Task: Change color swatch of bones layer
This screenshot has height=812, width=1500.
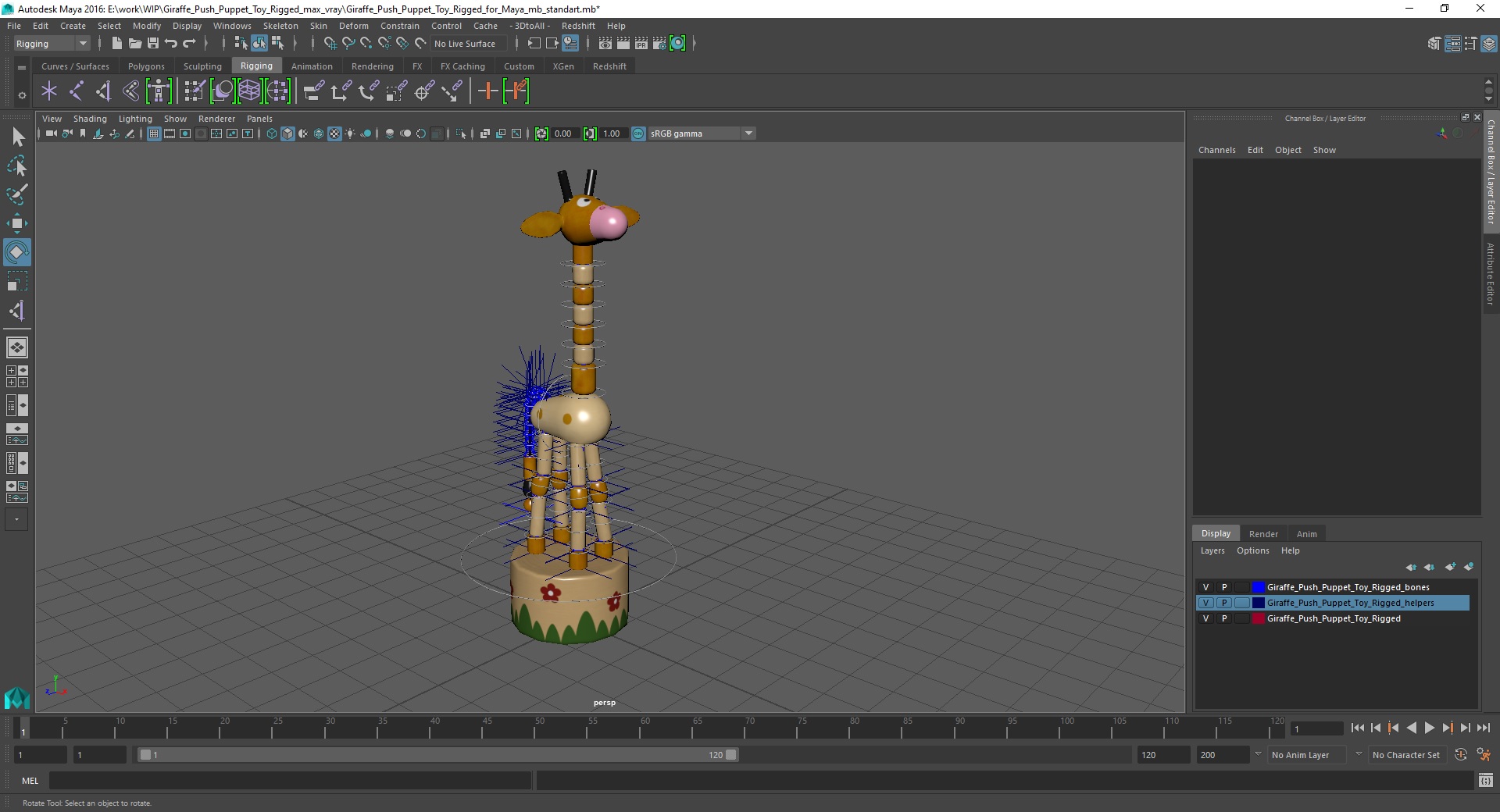Action: [1258, 587]
